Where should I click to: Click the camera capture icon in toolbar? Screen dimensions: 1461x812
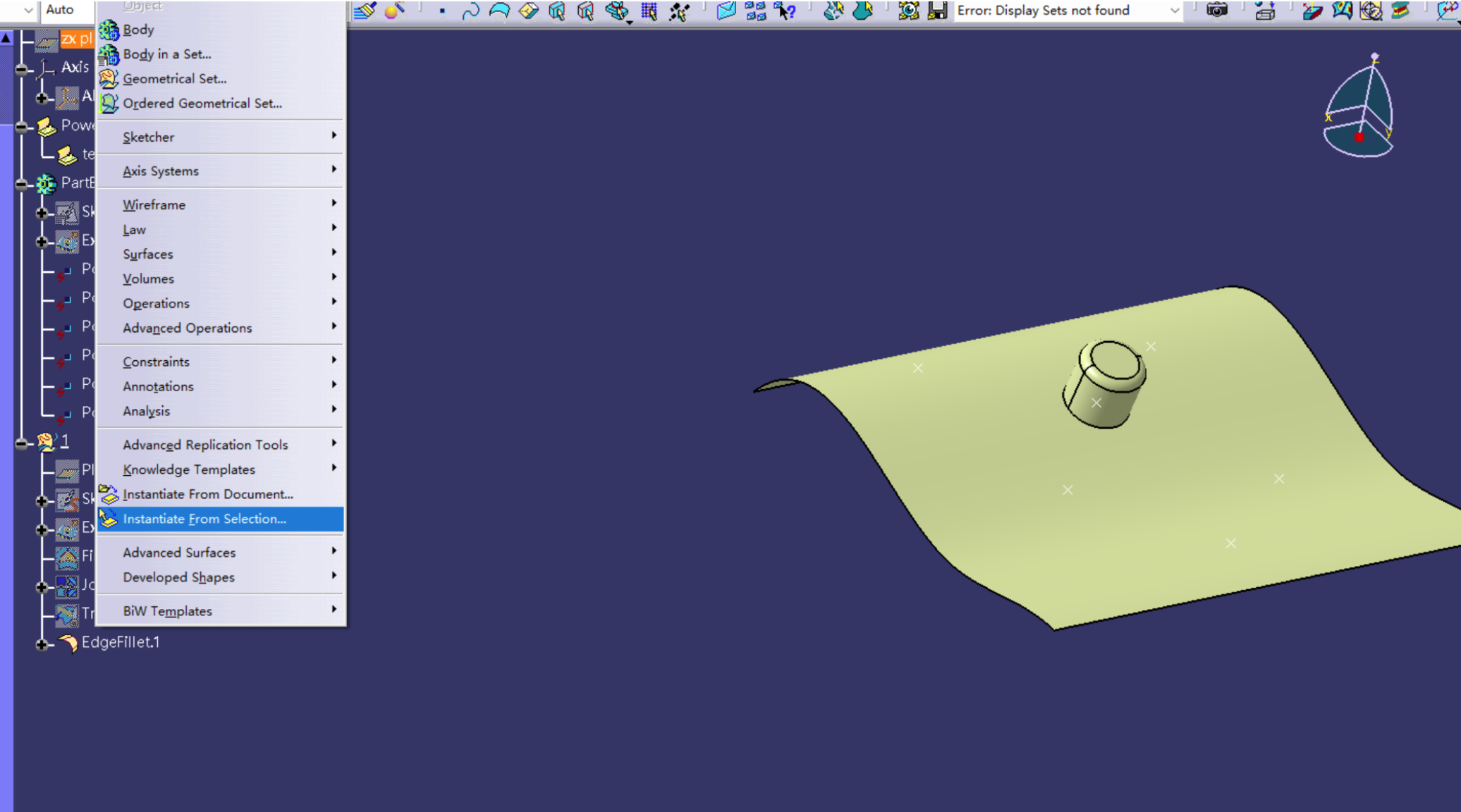1216,11
